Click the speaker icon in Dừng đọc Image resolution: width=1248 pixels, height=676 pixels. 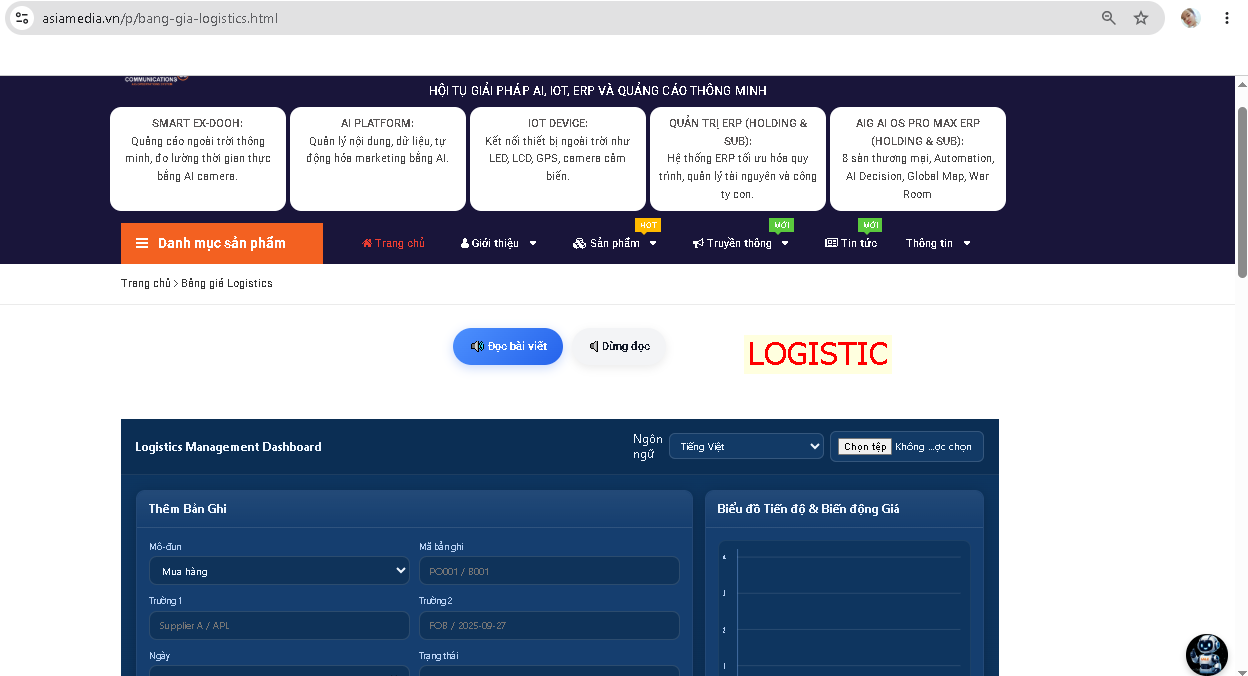(x=594, y=346)
